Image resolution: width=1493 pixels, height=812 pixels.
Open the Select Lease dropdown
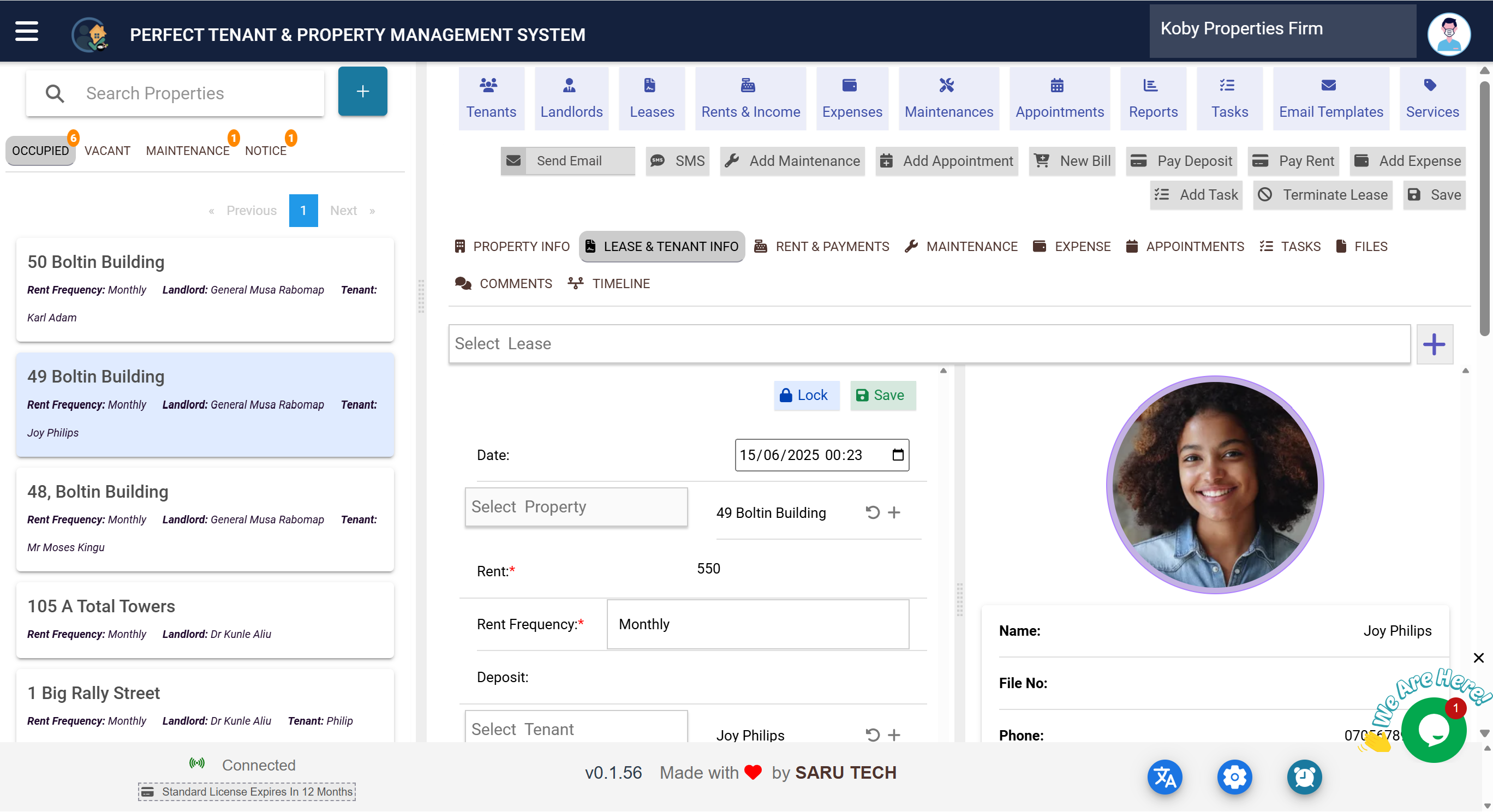click(x=929, y=344)
